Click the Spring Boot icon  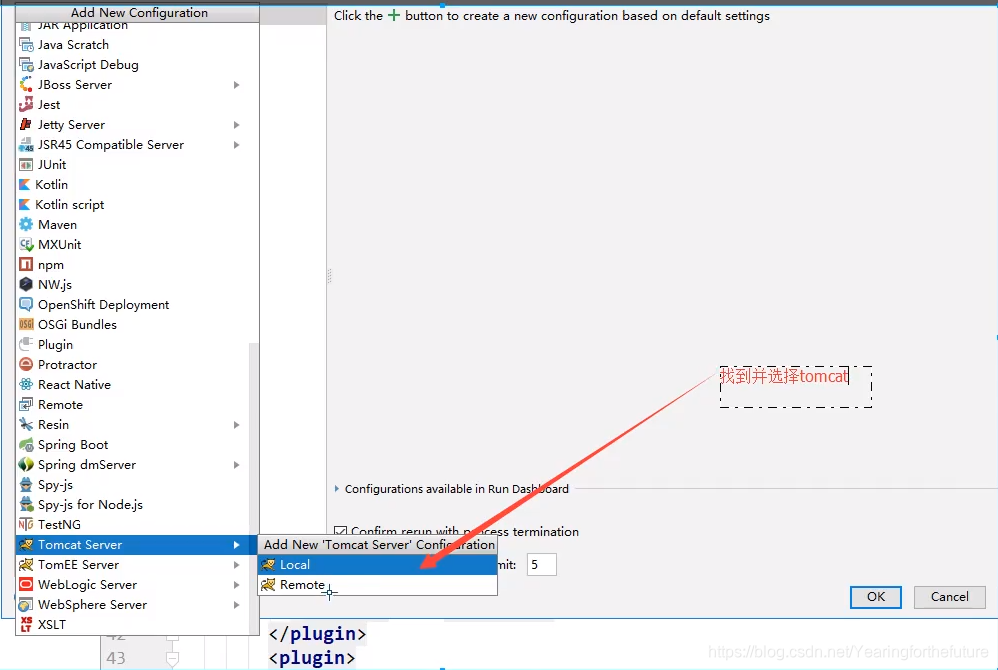coord(26,445)
